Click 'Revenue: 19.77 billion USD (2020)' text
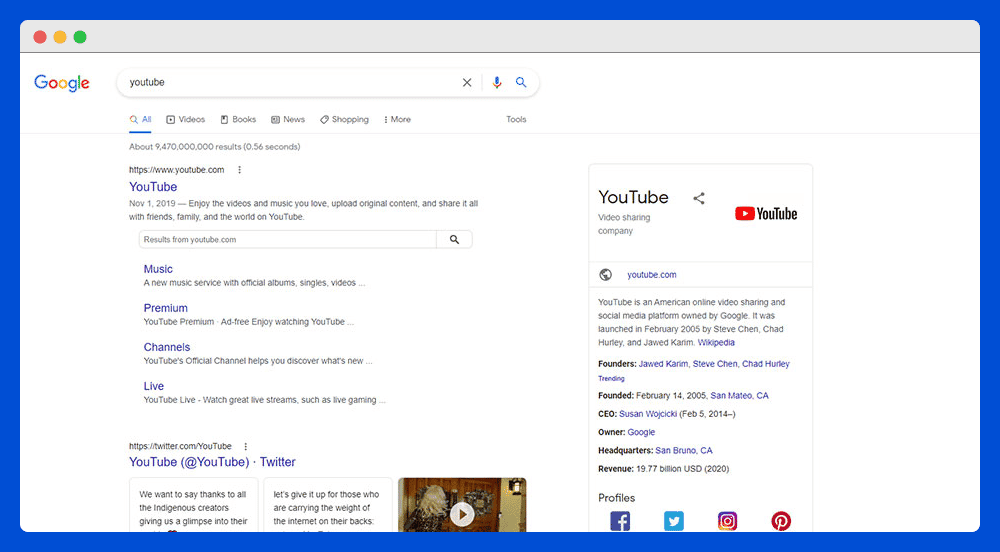The height and width of the screenshot is (552, 1000). pos(663,468)
